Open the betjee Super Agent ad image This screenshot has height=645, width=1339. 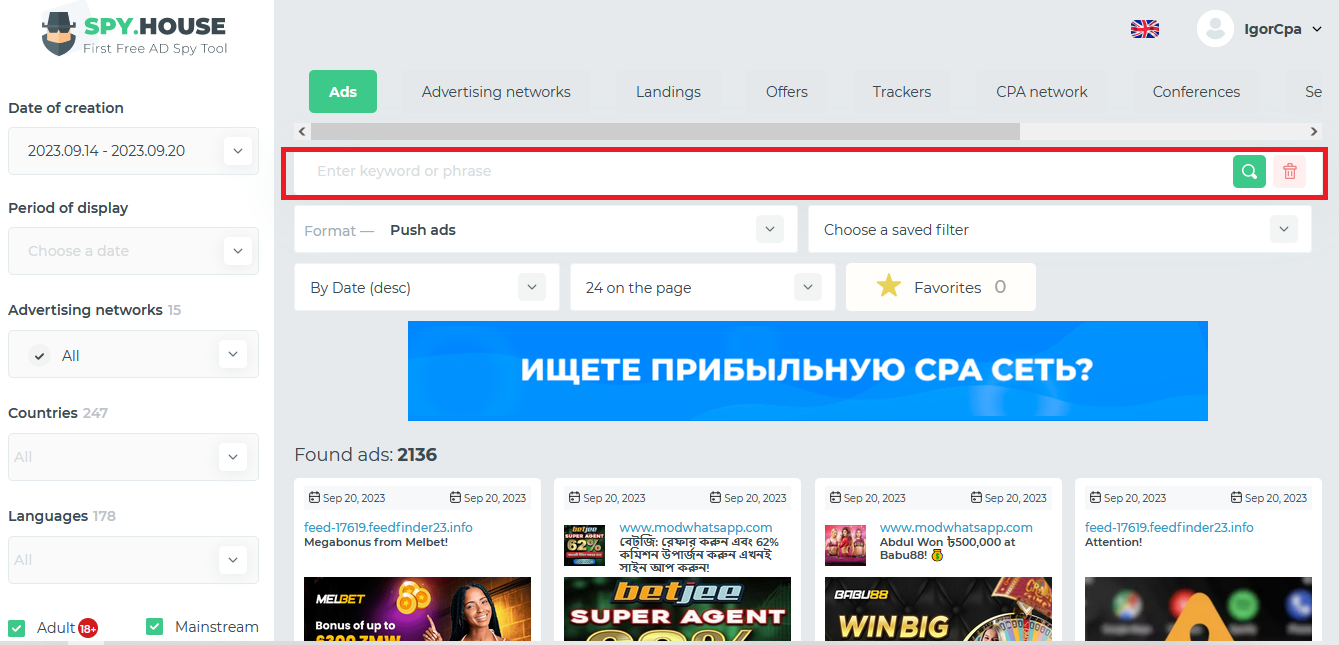click(677, 609)
